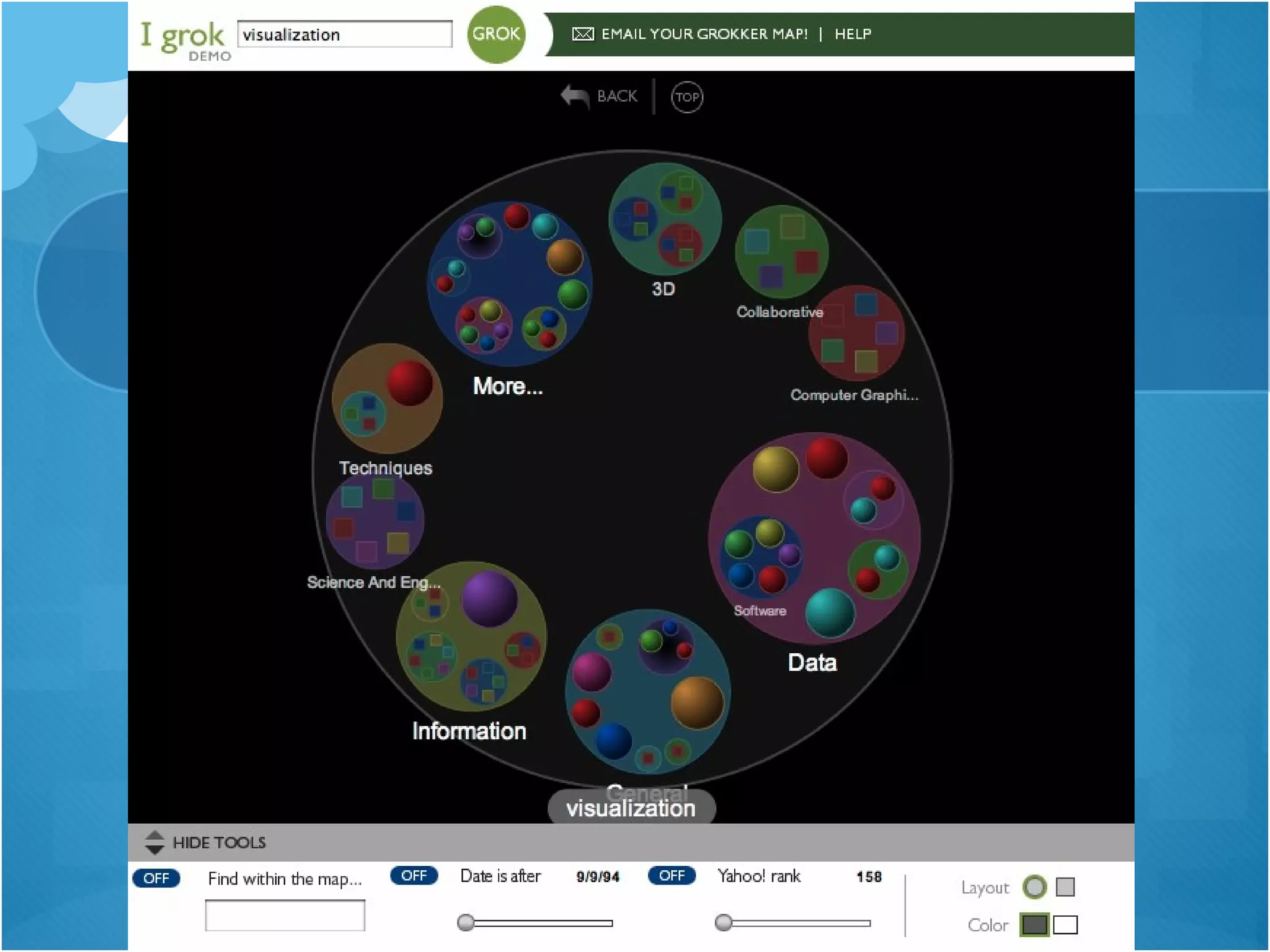Screen dimensions: 1270x952
Task: Click the visualization root label pill
Action: (631, 809)
